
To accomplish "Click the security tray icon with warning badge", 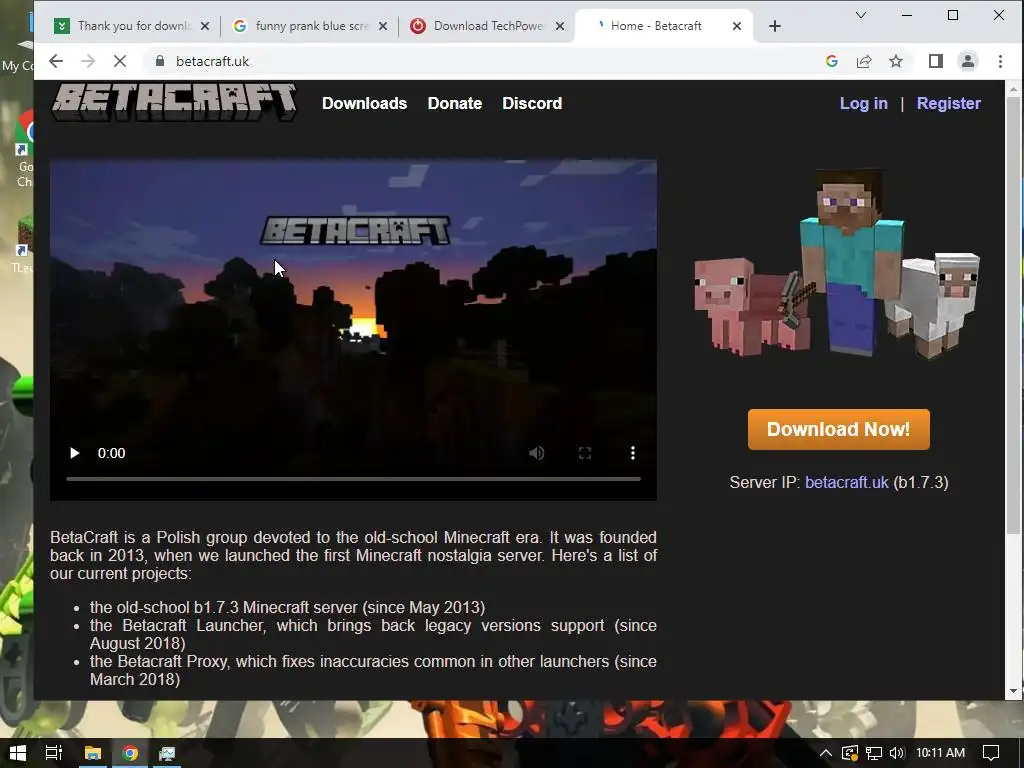I will (850, 753).
